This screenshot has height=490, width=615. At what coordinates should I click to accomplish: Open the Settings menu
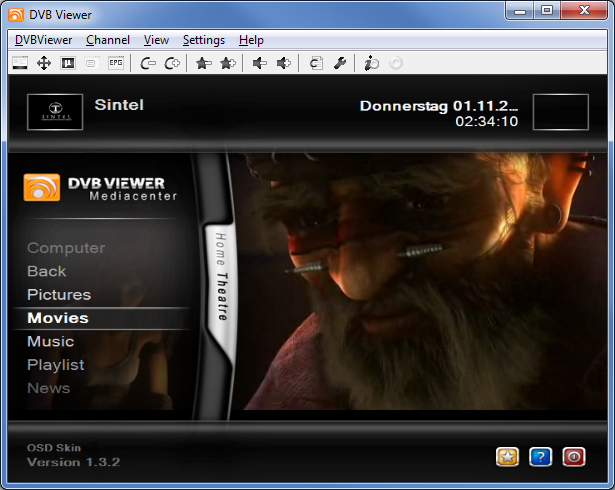click(204, 40)
